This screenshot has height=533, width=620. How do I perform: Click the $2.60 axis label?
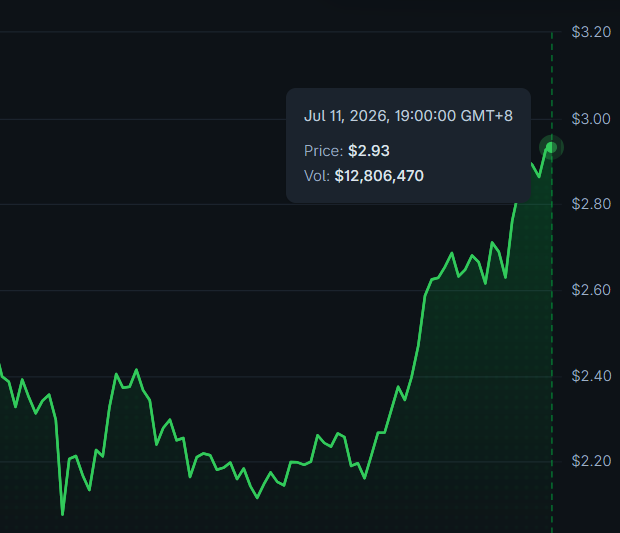(591, 290)
